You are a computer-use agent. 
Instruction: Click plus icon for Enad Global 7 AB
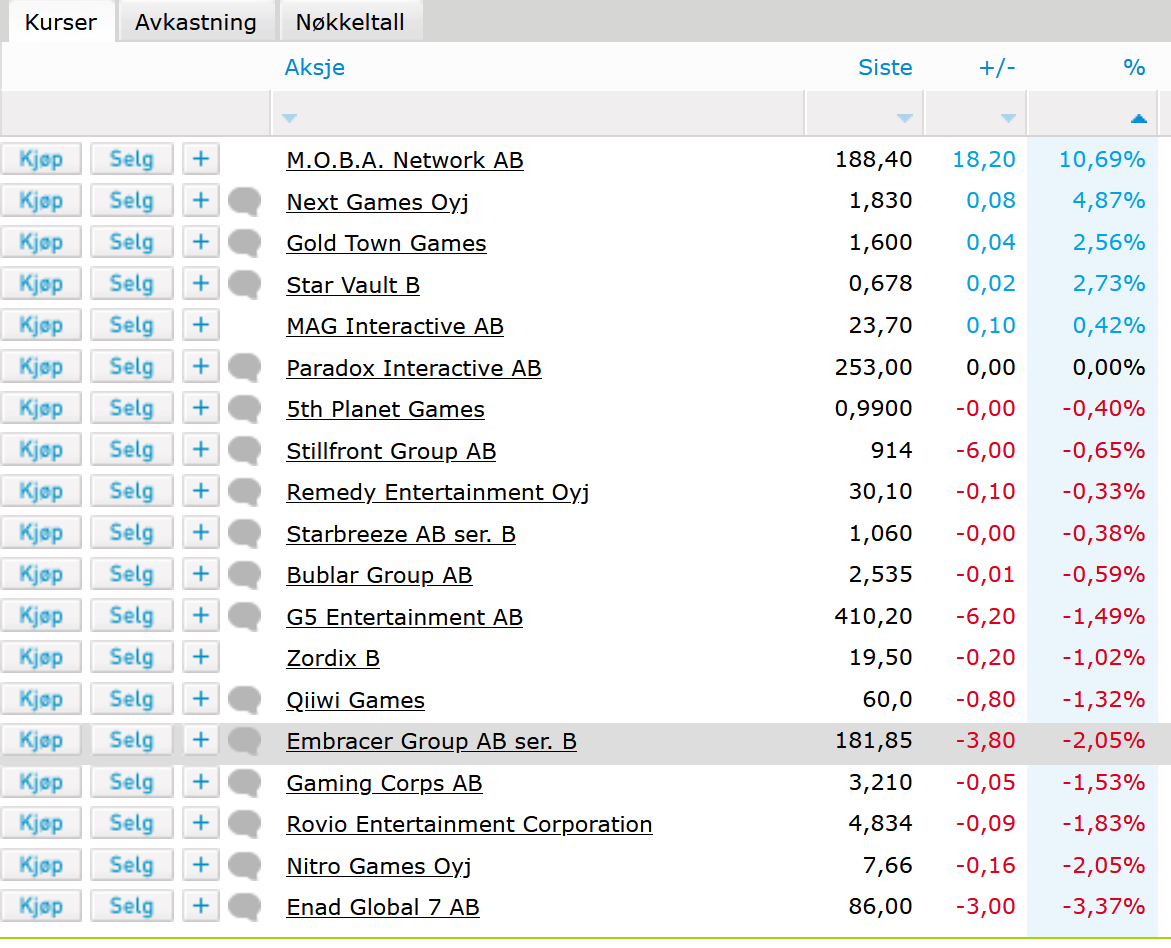[201, 905]
